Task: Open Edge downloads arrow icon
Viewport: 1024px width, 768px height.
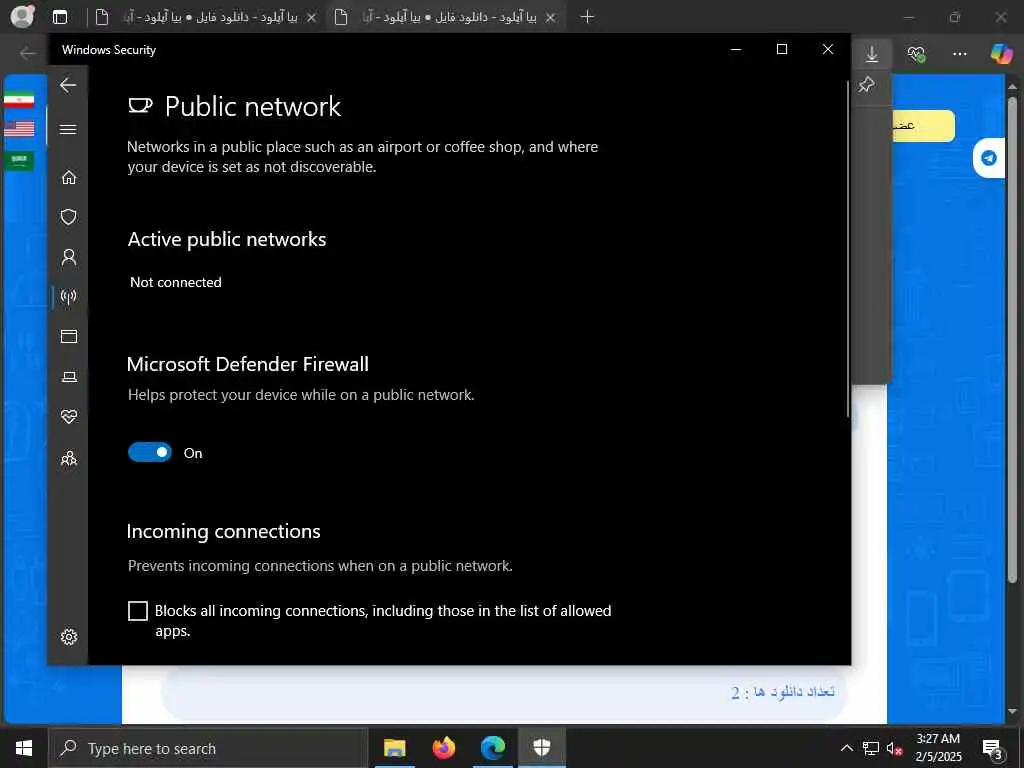Action: [x=872, y=54]
